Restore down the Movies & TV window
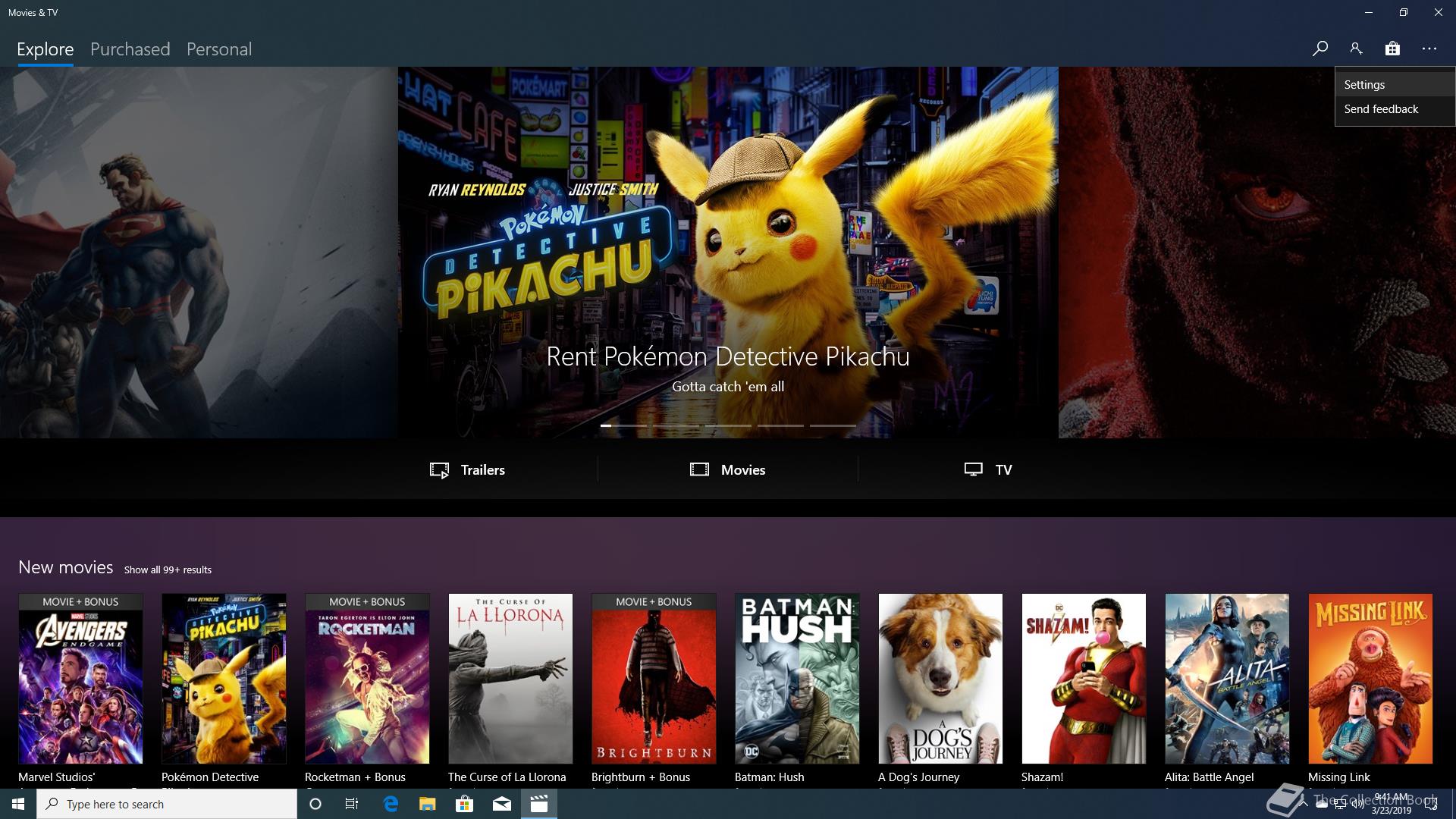This screenshot has height=819, width=1456. click(x=1404, y=12)
